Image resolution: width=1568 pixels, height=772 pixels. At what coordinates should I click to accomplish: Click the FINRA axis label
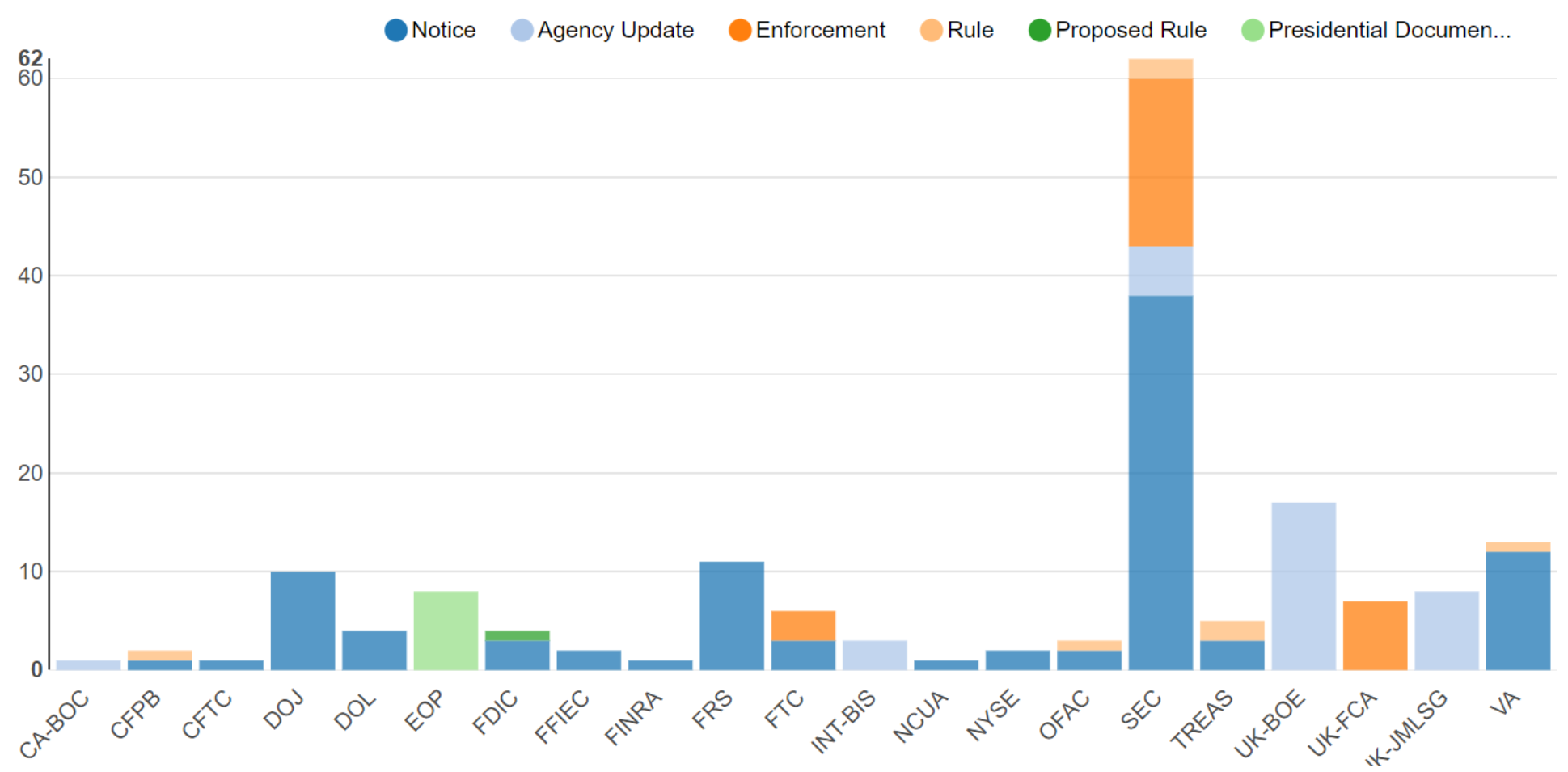point(633,718)
